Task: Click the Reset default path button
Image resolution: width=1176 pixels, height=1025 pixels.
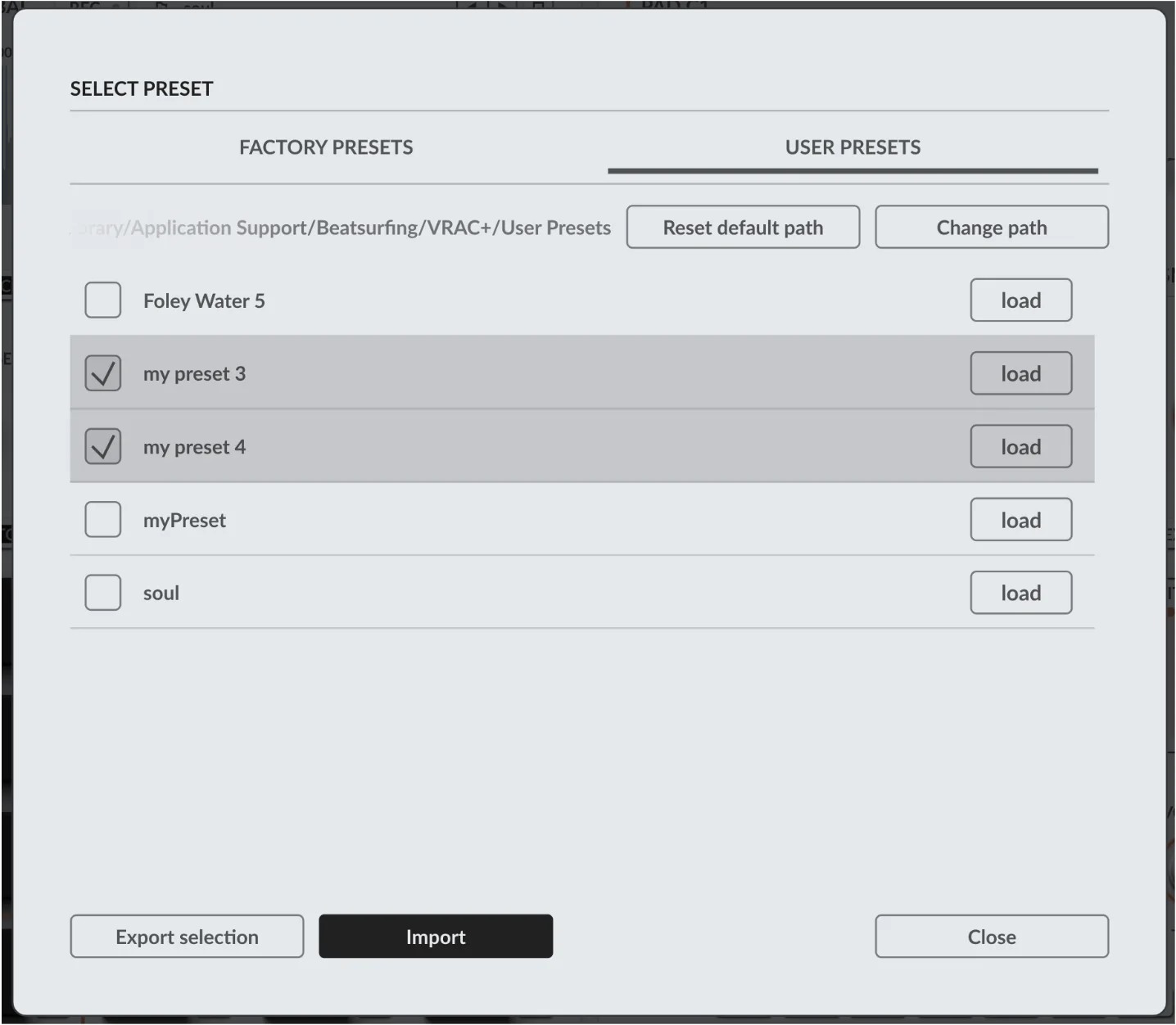Action: (x=744, y=228)
